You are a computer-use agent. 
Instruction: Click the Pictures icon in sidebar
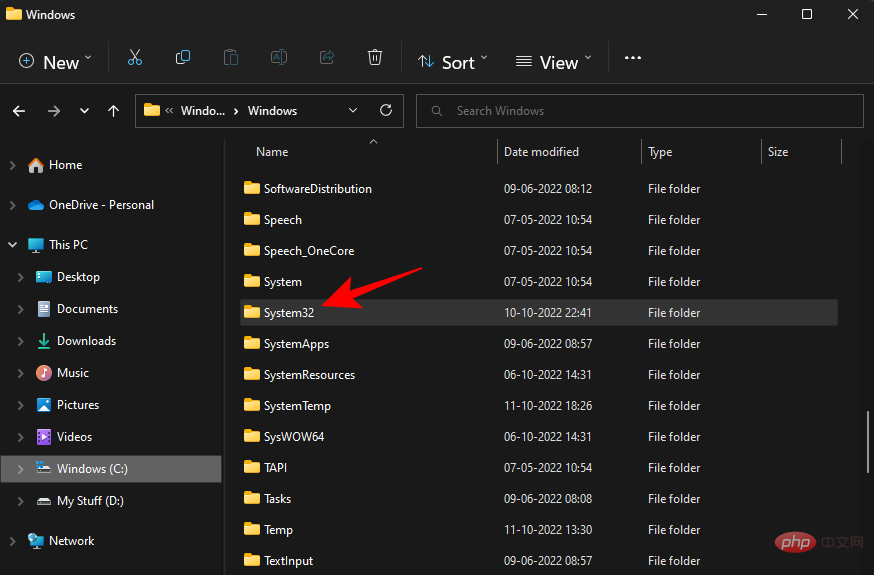coord(43,405)
